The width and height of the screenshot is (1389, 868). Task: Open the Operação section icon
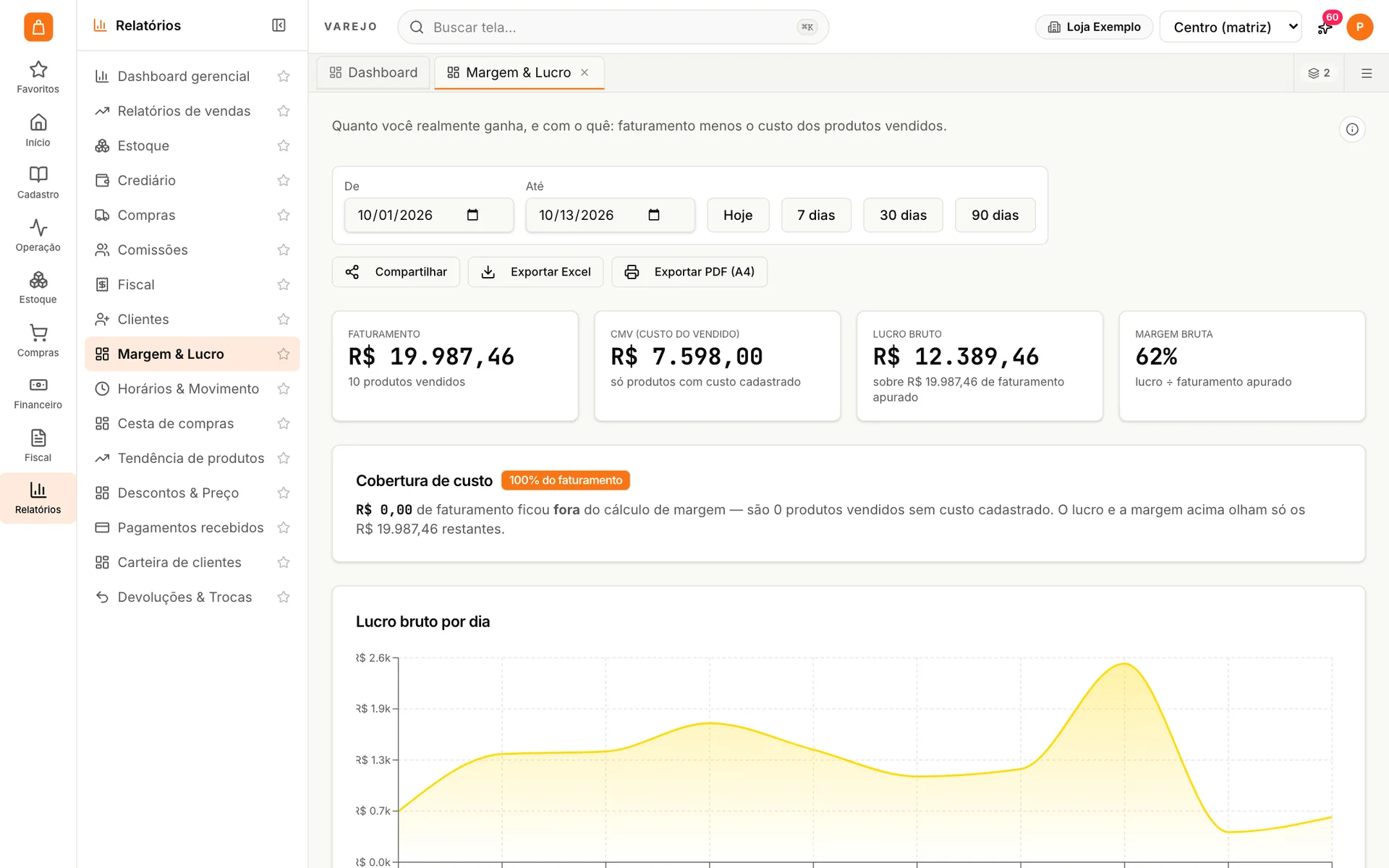[x=38, y=236]
